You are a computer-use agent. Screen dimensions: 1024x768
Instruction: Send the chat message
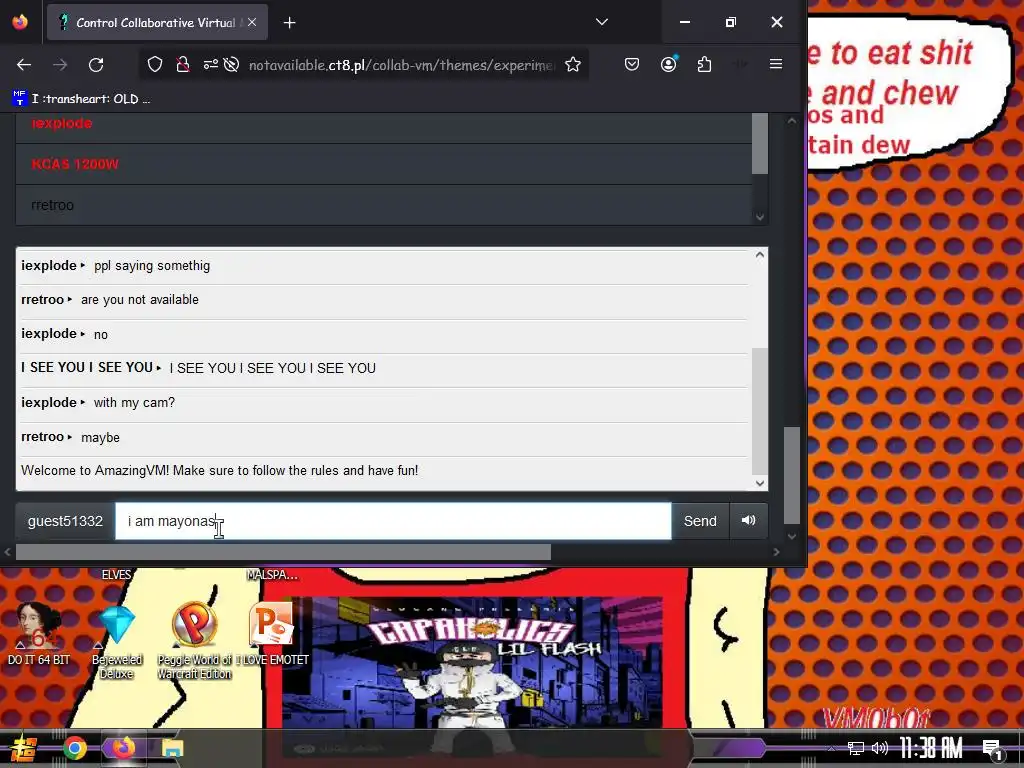[x=700, y=521]
